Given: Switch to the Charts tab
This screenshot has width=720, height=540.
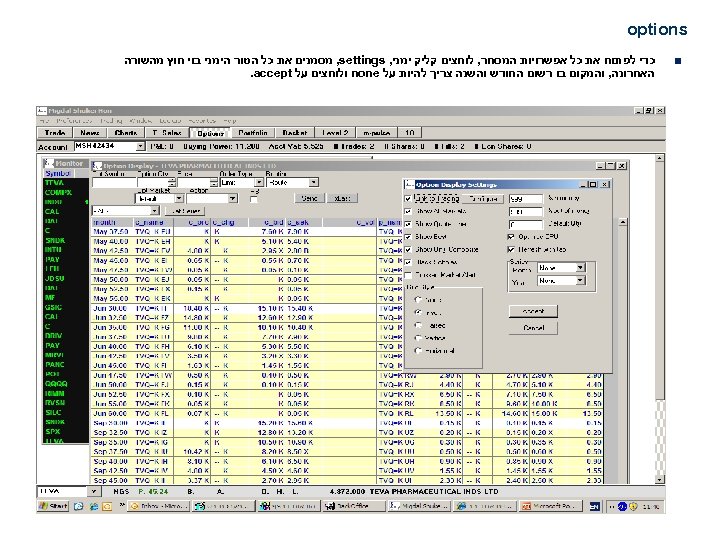Looking at the screenshot, I should [126, 133].
